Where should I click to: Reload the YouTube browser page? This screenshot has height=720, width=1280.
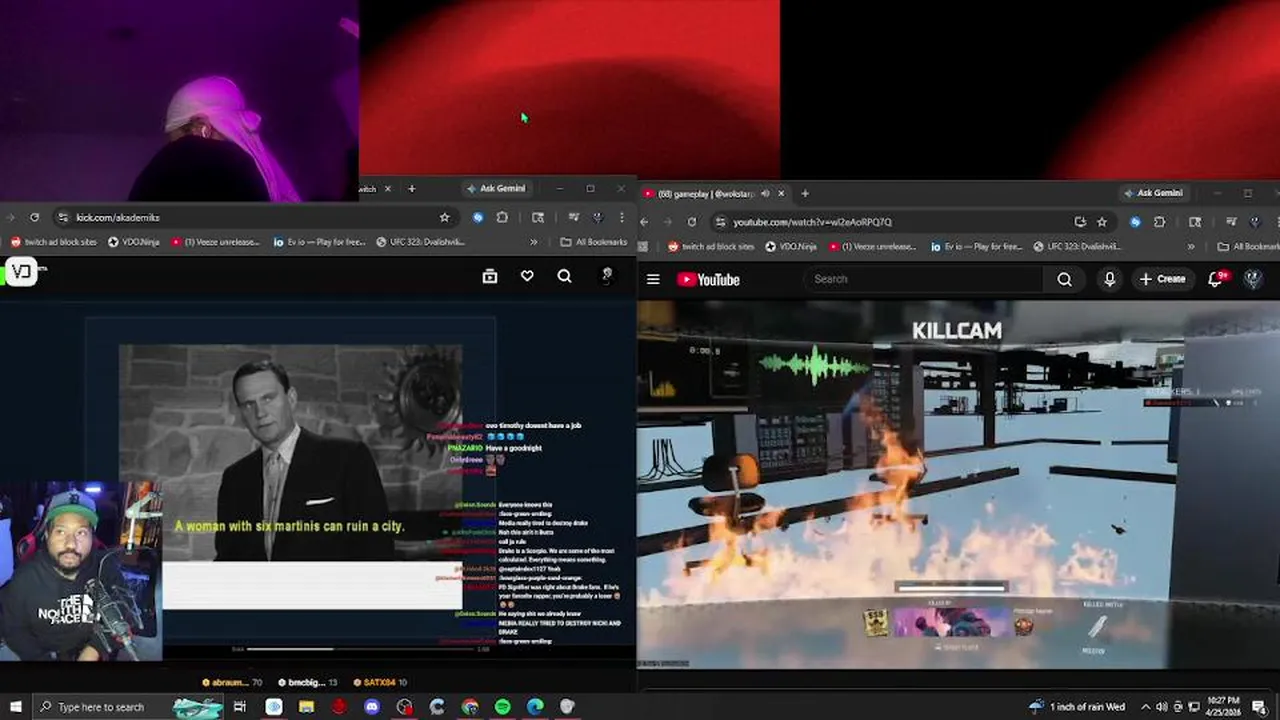692,222
